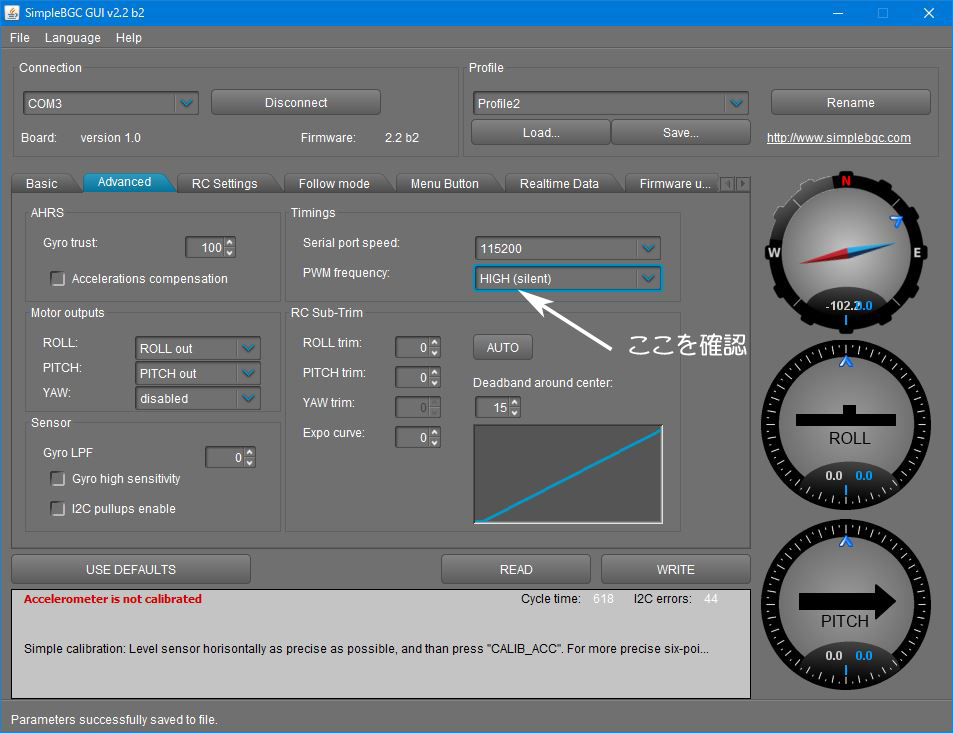
Task: Expand Serial port speed dropdown
Action: [x=649, y=248]
